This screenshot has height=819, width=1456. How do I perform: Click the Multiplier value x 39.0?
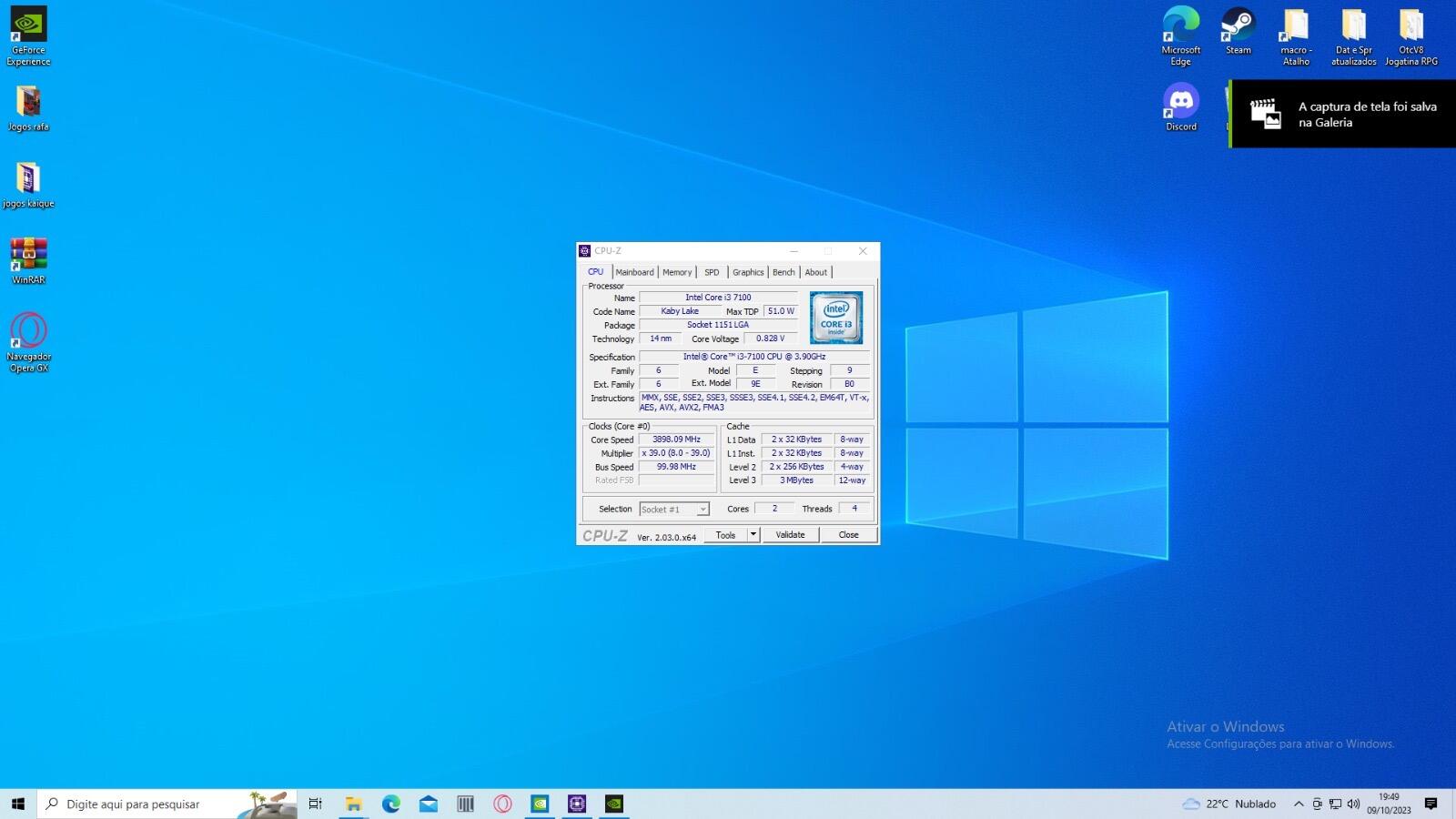(676, 453)
